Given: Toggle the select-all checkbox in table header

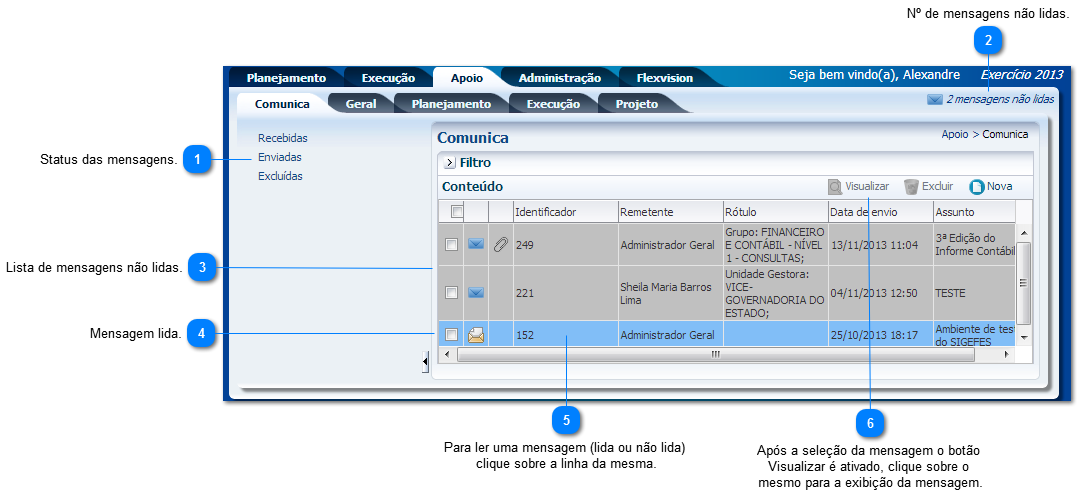Looking at the screenshot, I should point(457,212).
